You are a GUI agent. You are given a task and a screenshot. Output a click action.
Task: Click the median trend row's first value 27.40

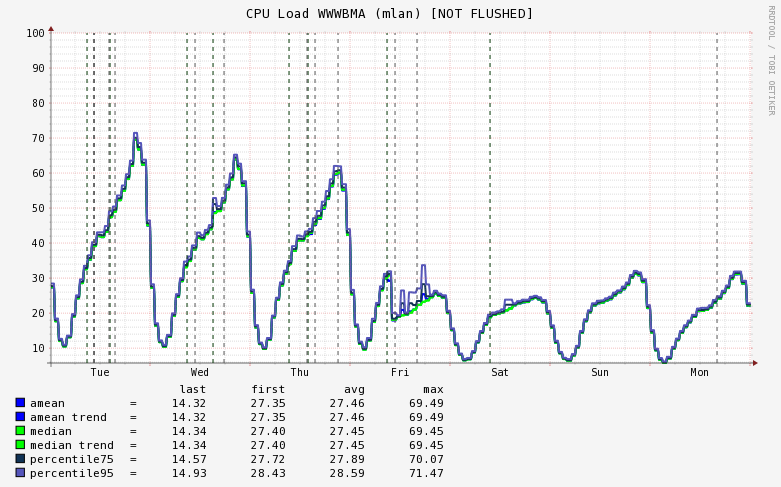[268, 445]
